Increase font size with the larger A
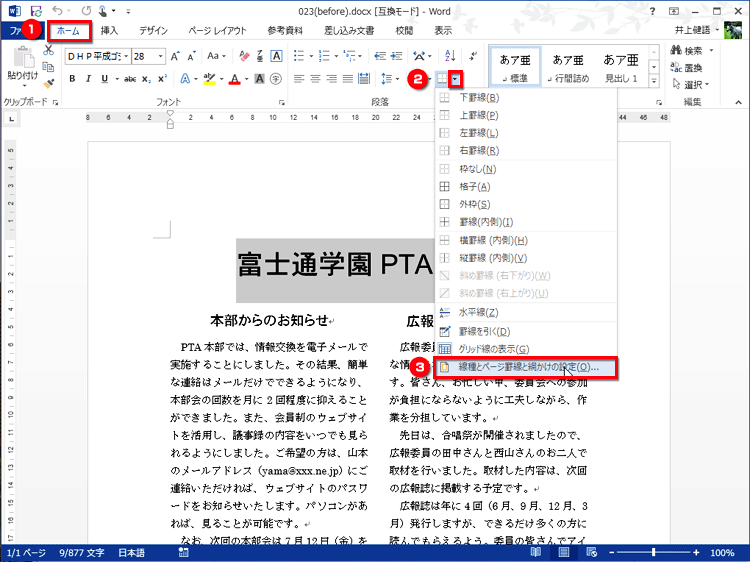The height and width of the screenshot is (562, 750). (x=176, y=56)
